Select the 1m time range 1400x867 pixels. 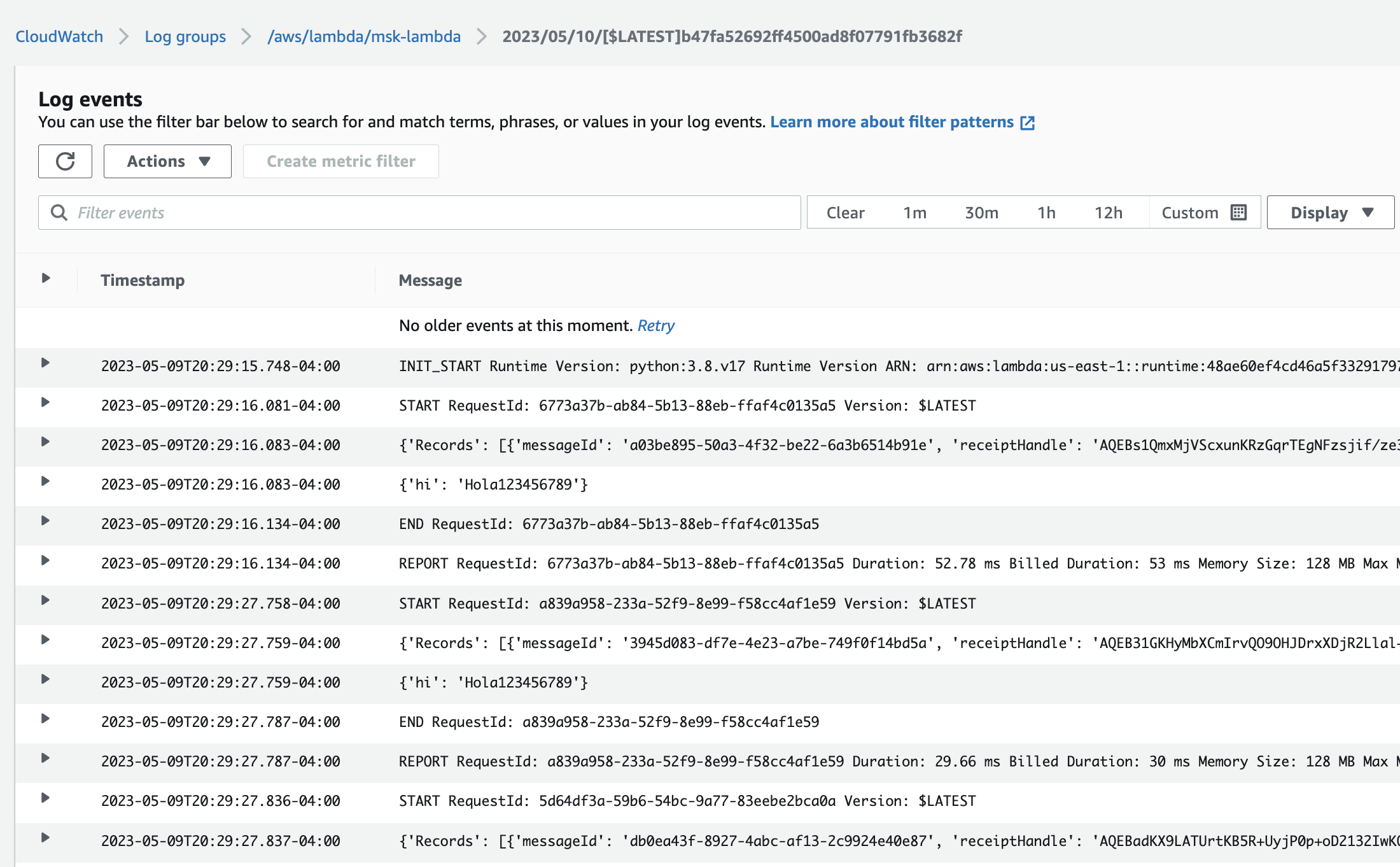coord(914,213)
